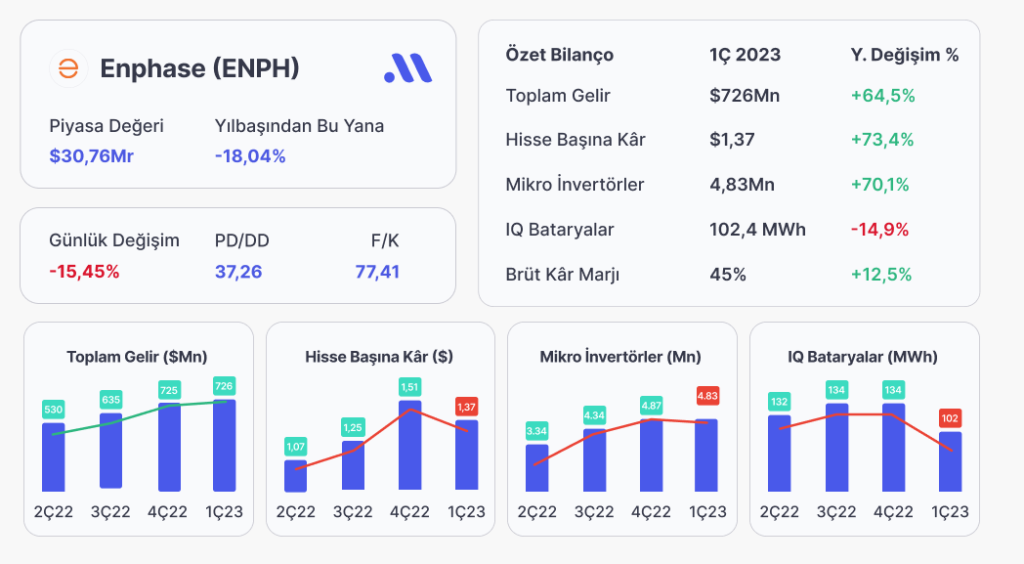Click the $726Mn revenue value
Image resolution: width=1024 pixels, height=564 pixels.
coord(744,96)
